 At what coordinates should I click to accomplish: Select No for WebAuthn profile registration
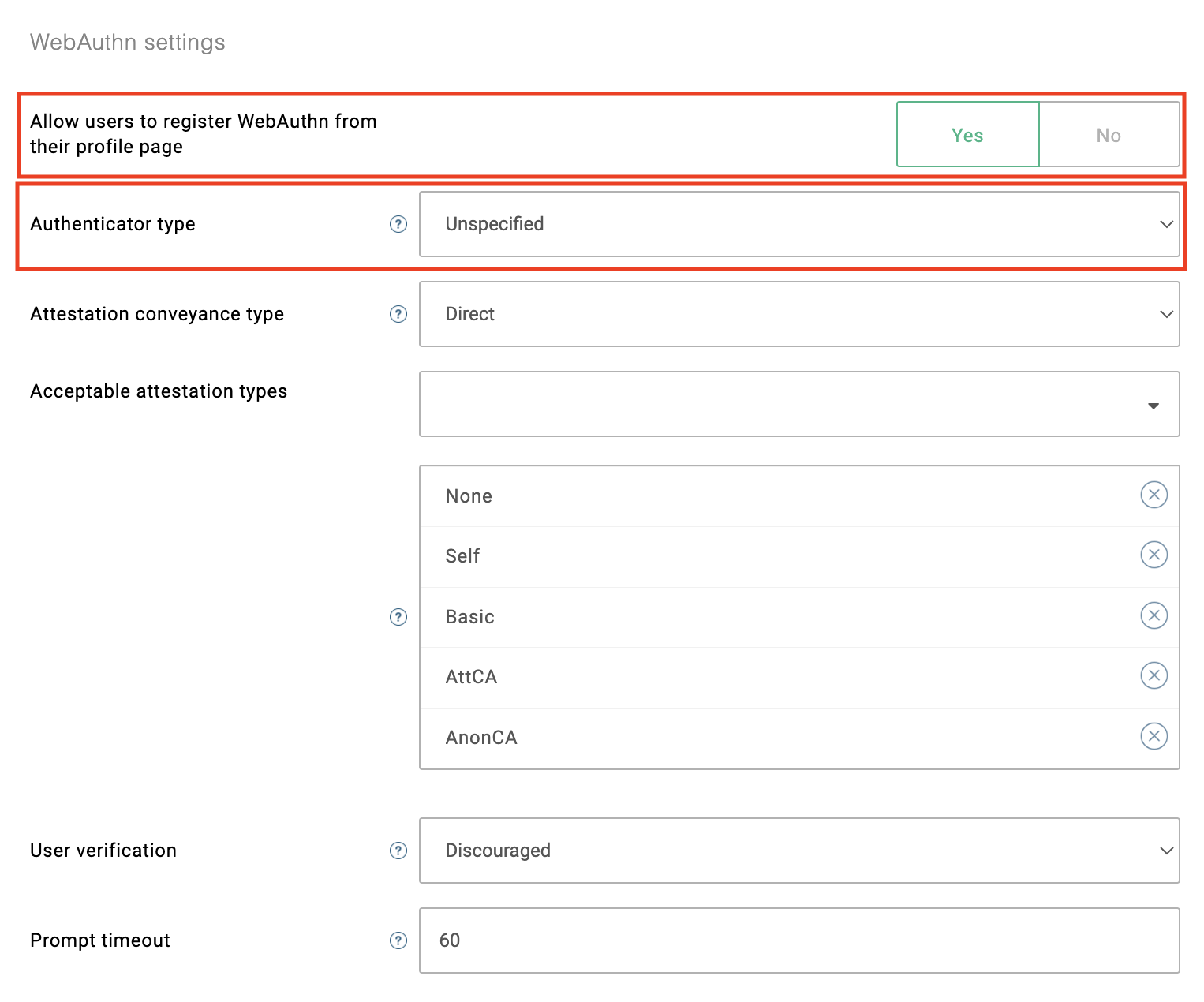pyautogui.click(x=1109, y=135)
